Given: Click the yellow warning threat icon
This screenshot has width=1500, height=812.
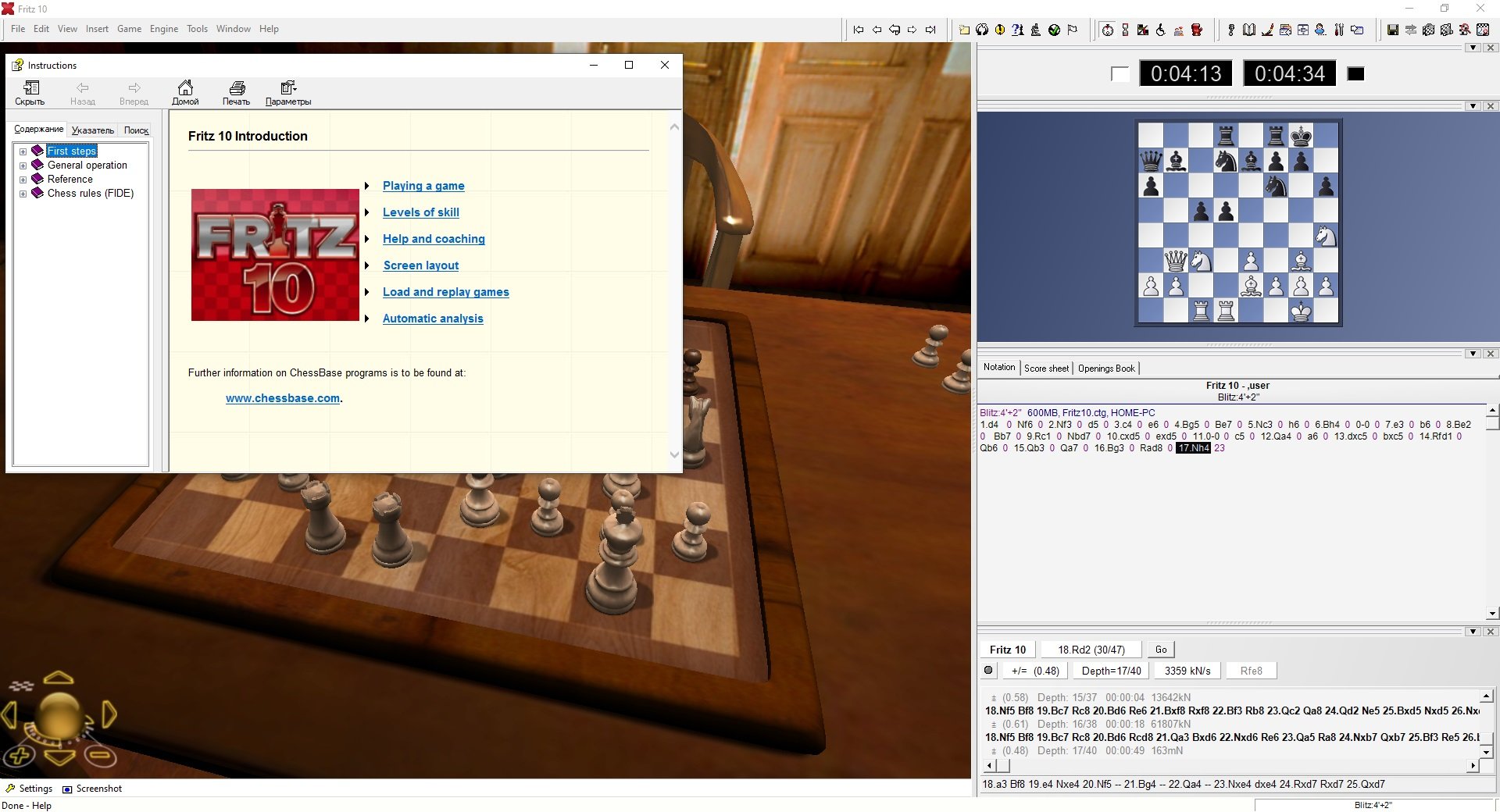Looking at the screenshot, I should (x=1000, y=30).
